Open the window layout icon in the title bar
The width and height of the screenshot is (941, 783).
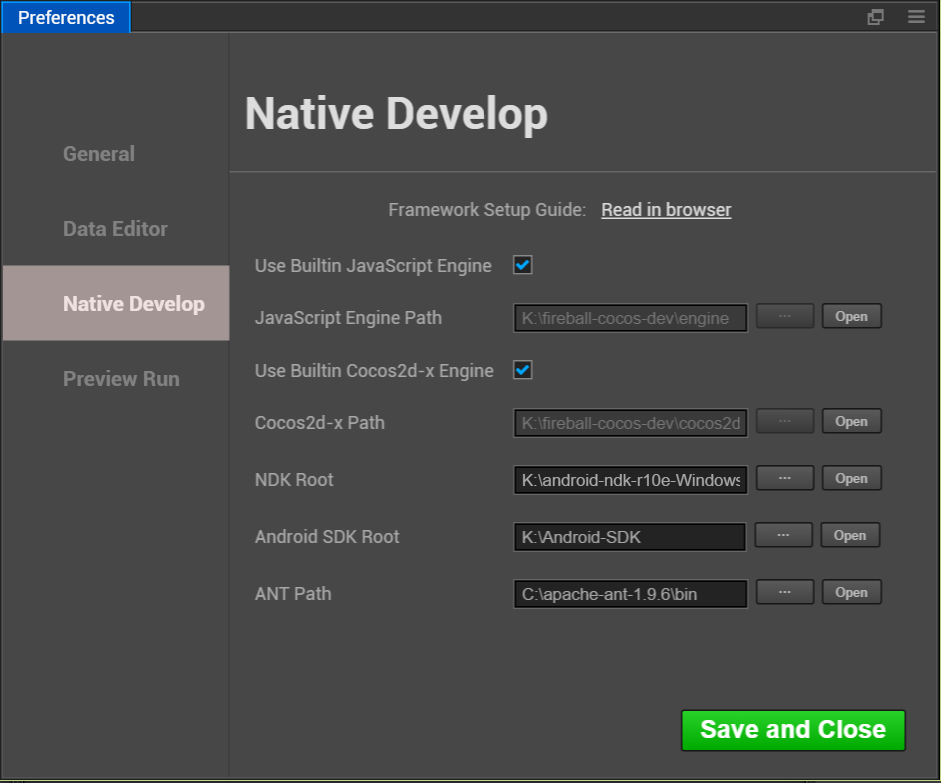(876, 17)
